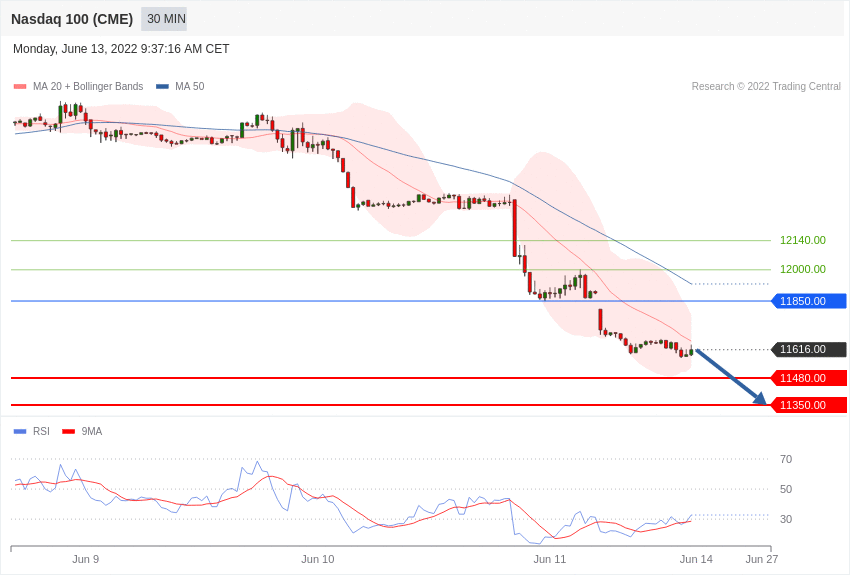Viewport: 850px width, 576px height.
Task: Click the MA 20 + Bollinger Bands legend label
Action: pos(88,86)
